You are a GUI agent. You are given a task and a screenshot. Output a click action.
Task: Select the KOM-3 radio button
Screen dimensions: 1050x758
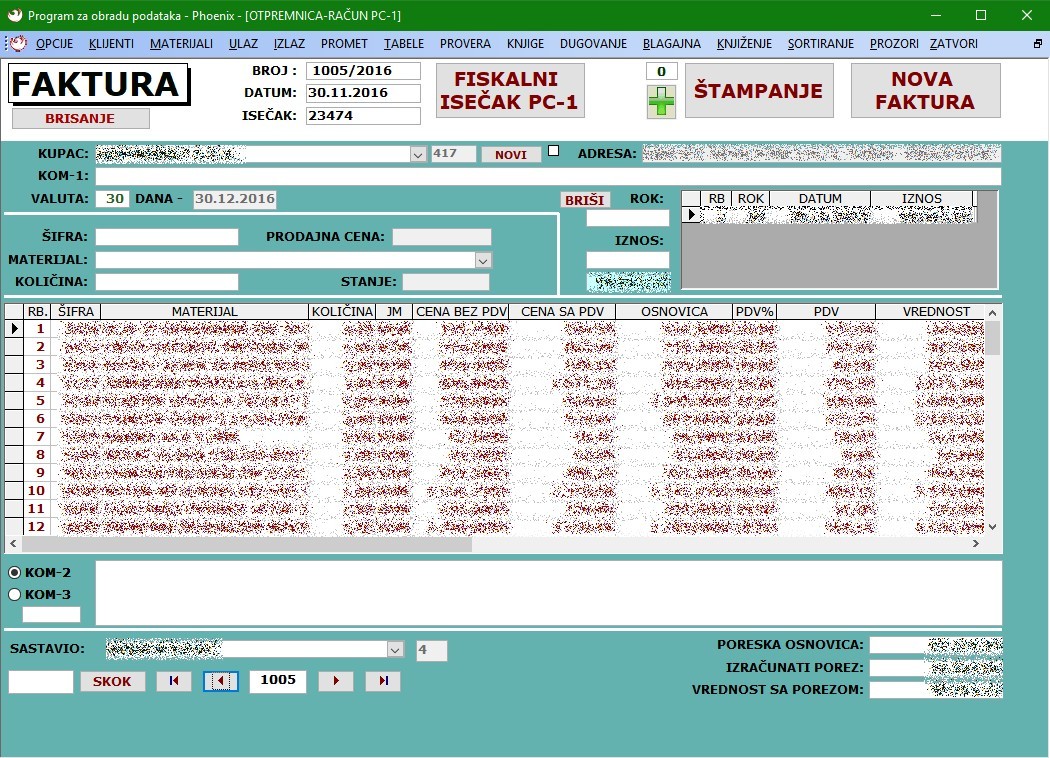pyautogui.click(x=15, y=594)
